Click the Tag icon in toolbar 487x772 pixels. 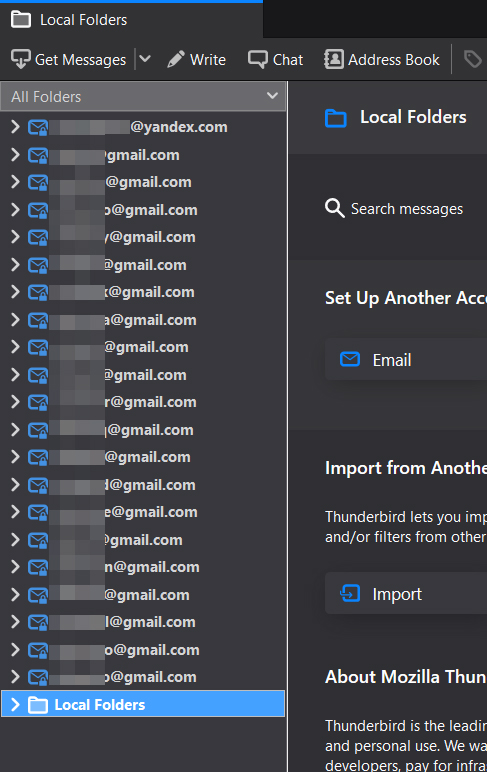[x=473, y=60]
